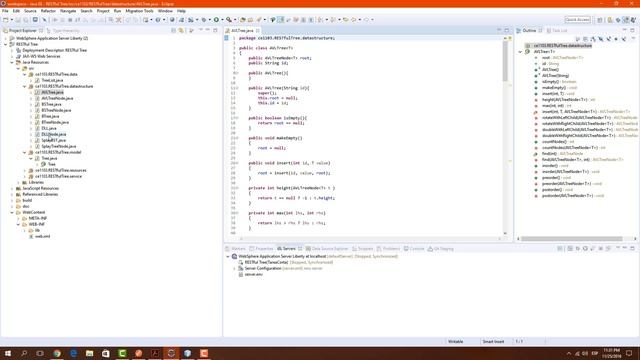Collapse the ce1103.RESTfulTree.datastructure package

[24, 87]
